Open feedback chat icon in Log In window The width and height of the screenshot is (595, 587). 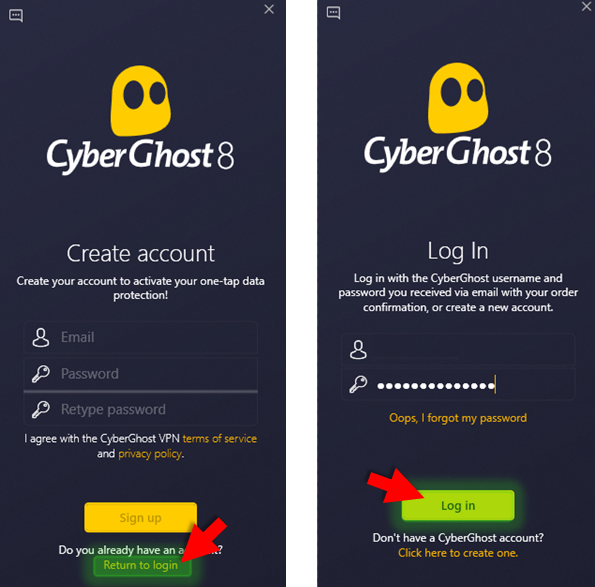pos(333,13)
